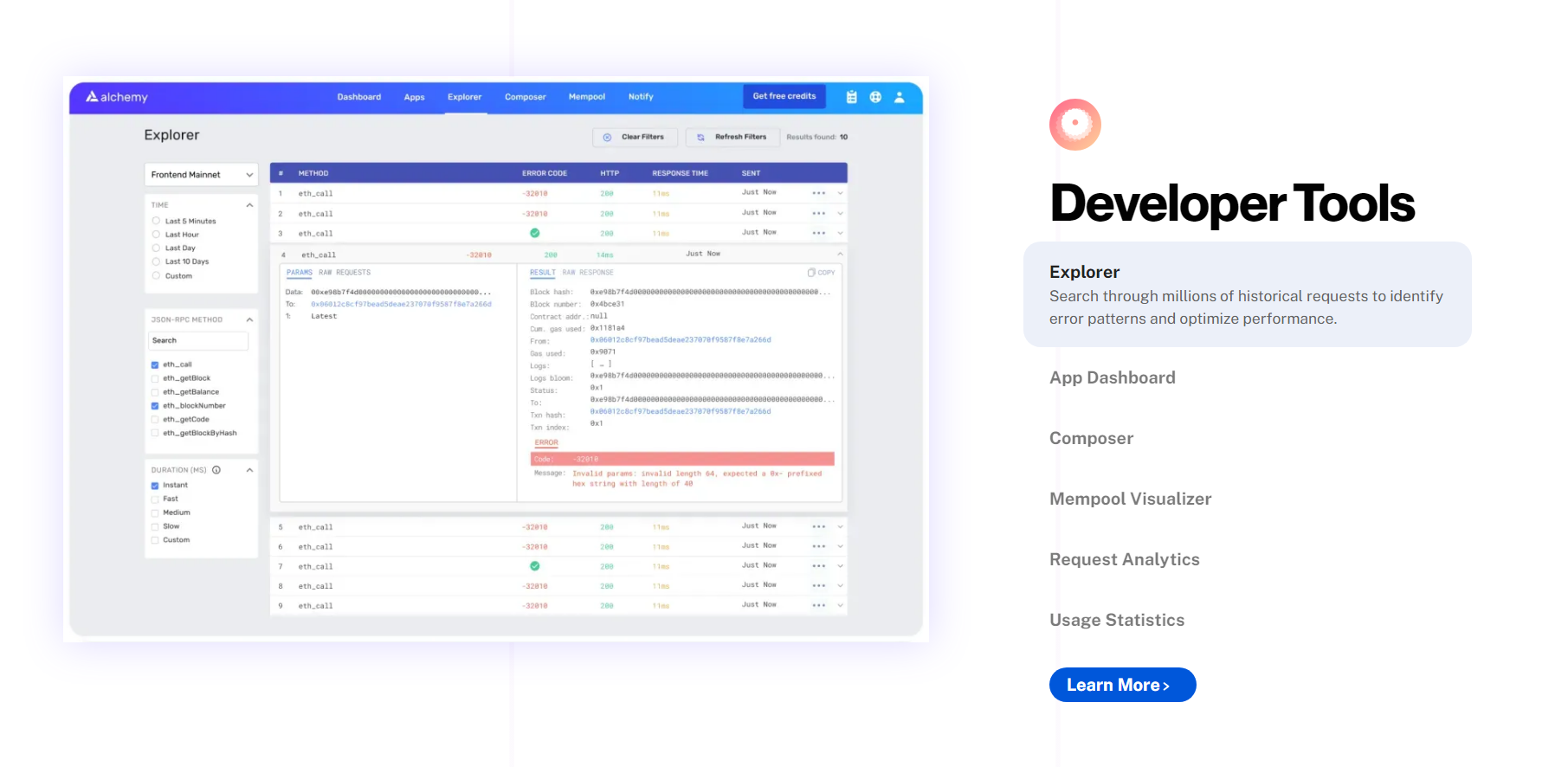Focus the JSON-RPC method Search field

pos(198,341)
